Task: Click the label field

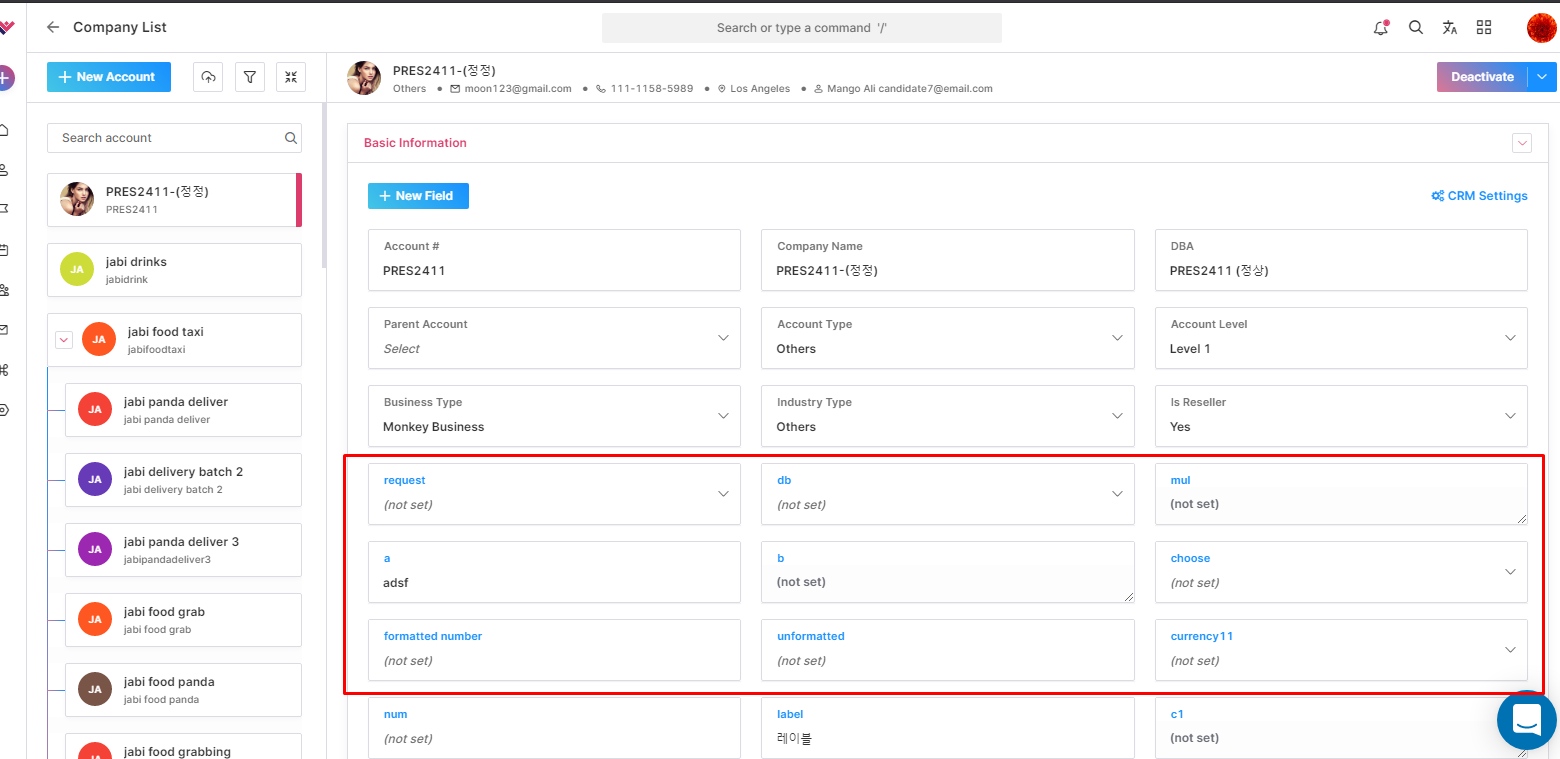Action: point(947,728)
